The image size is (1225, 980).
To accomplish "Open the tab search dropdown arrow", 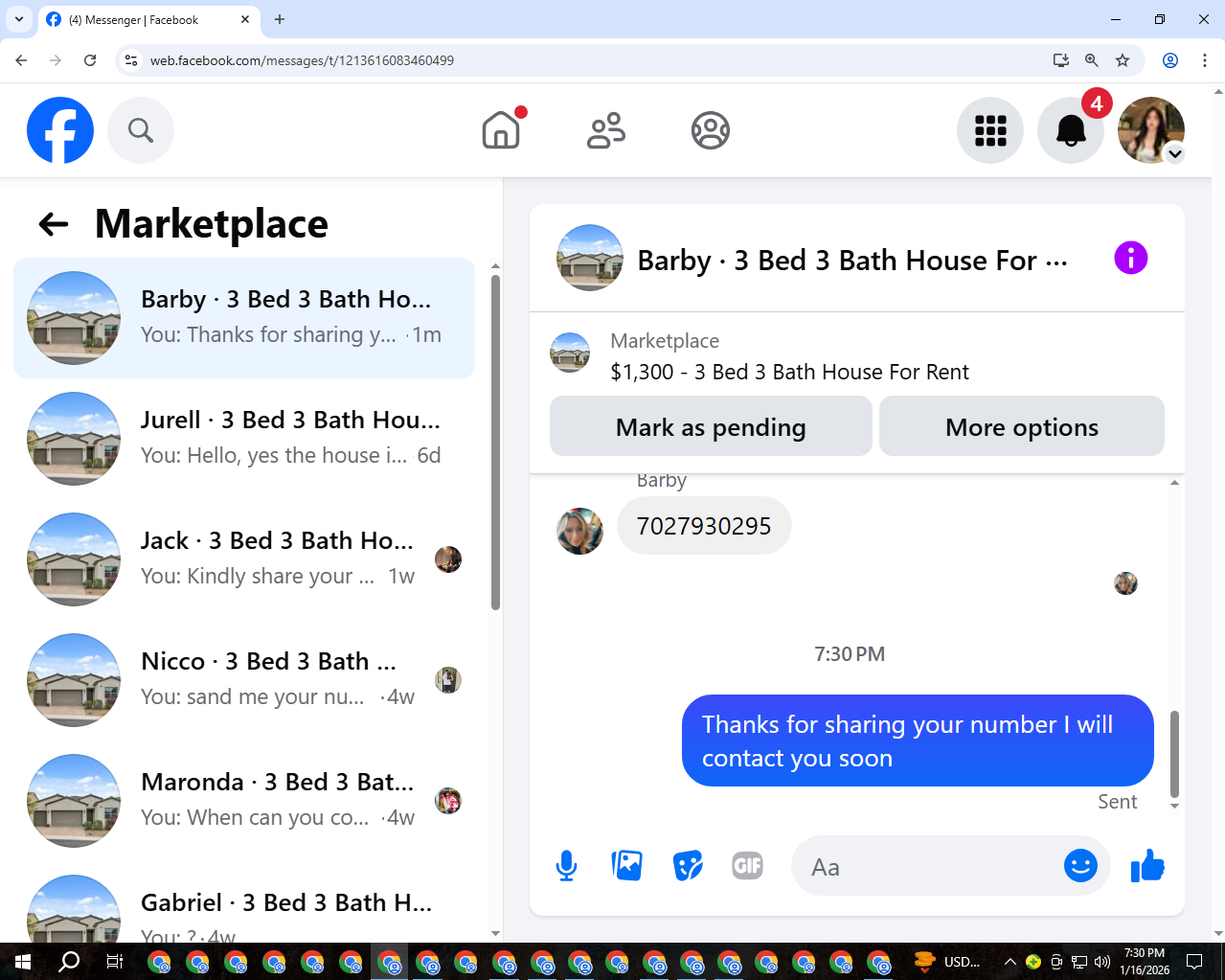I will [x=19, y=19].
